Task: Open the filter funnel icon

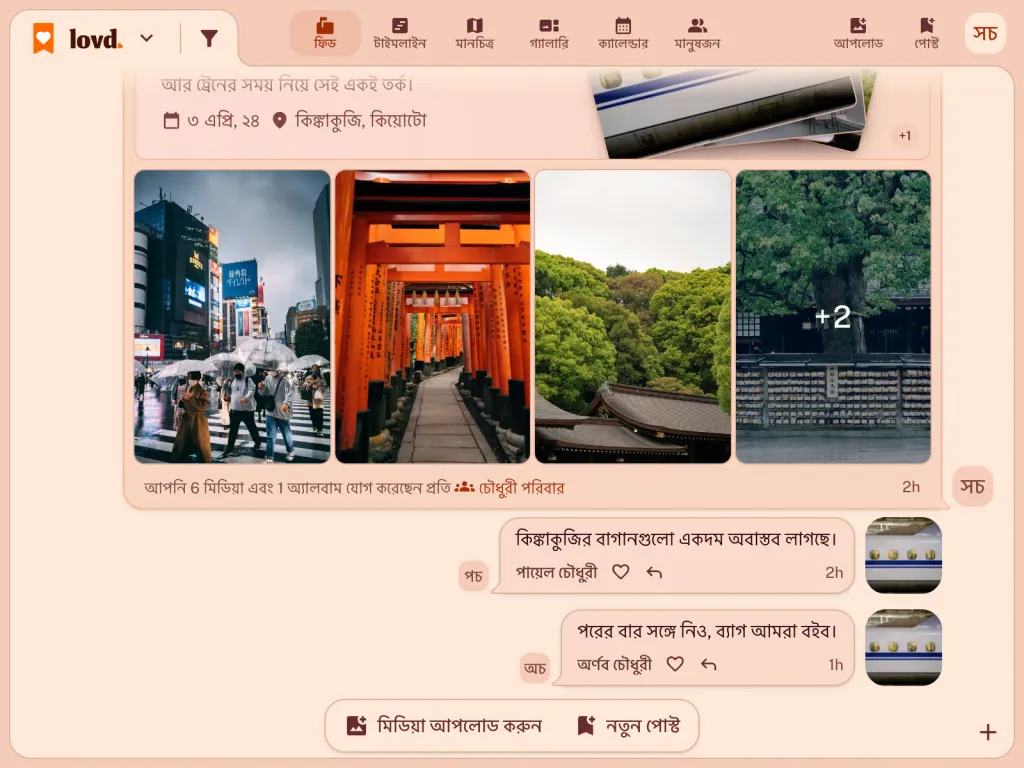Action: point(209,39)
